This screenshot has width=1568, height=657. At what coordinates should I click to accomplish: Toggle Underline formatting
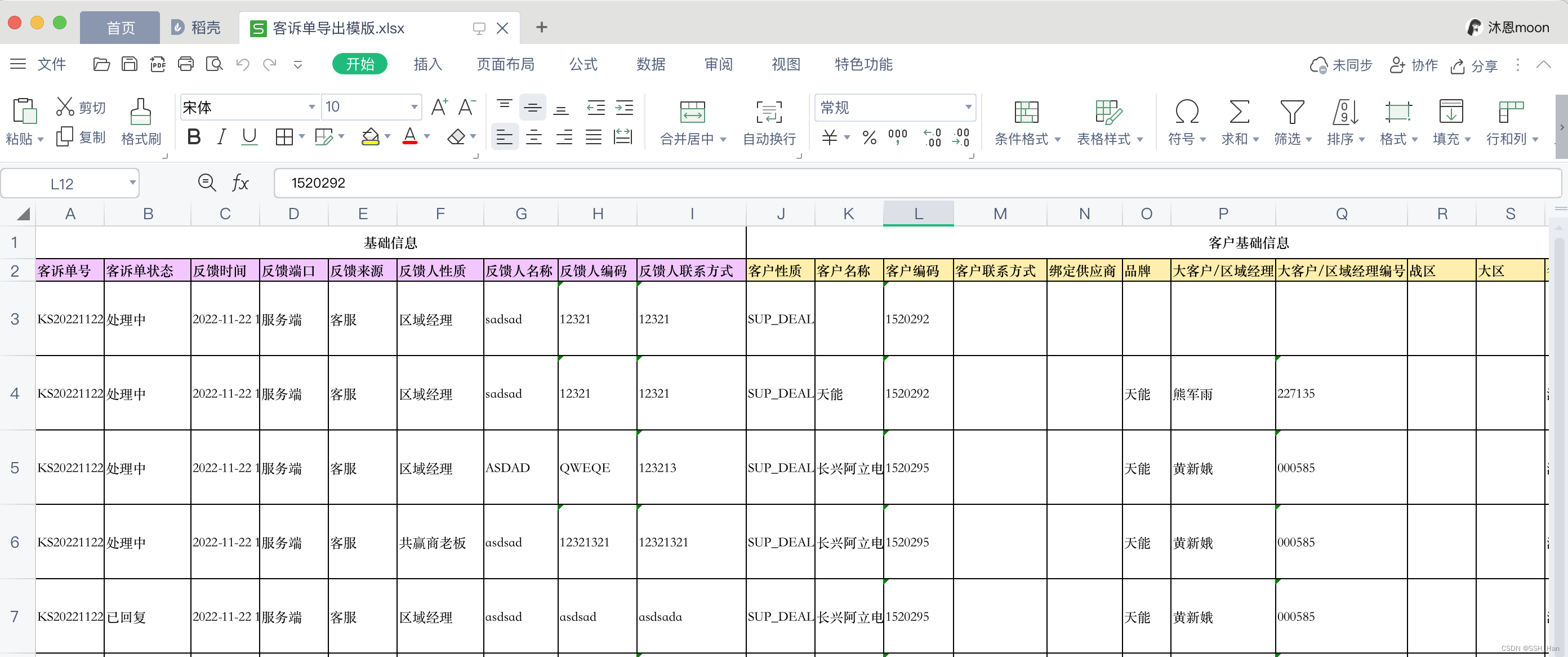point(249,137)
